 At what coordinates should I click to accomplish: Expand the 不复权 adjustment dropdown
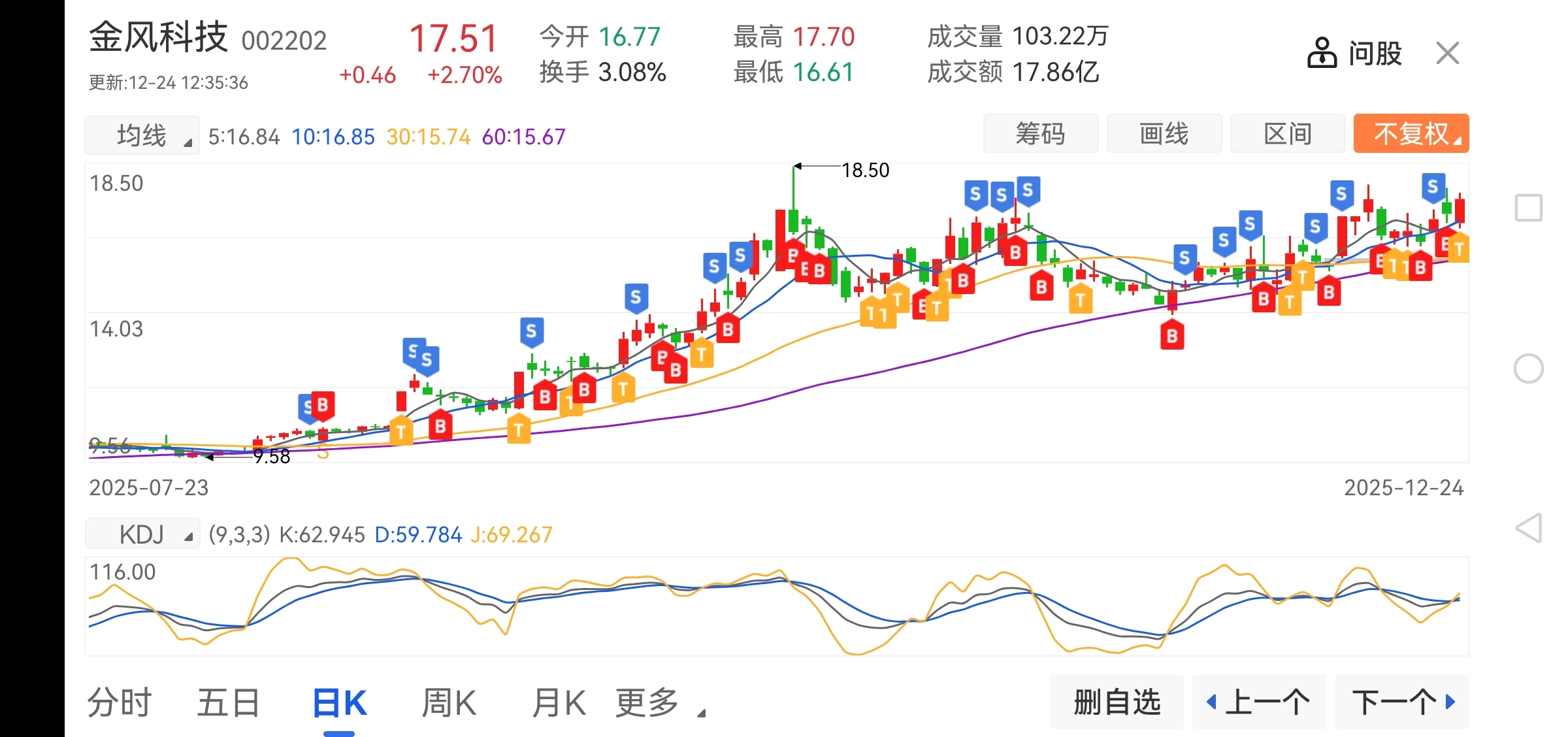[x=1411, y=134]
